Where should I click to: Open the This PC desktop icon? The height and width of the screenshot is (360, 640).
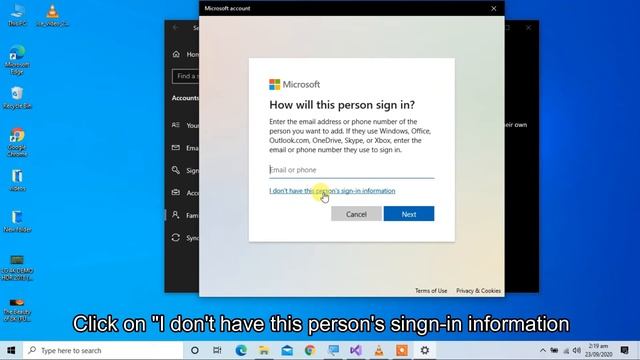coord(17,15)
